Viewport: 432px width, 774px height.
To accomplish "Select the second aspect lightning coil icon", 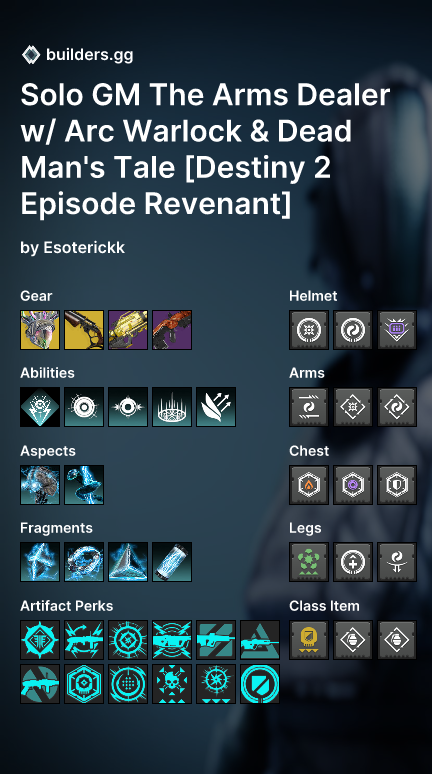I will coord(84,485).
